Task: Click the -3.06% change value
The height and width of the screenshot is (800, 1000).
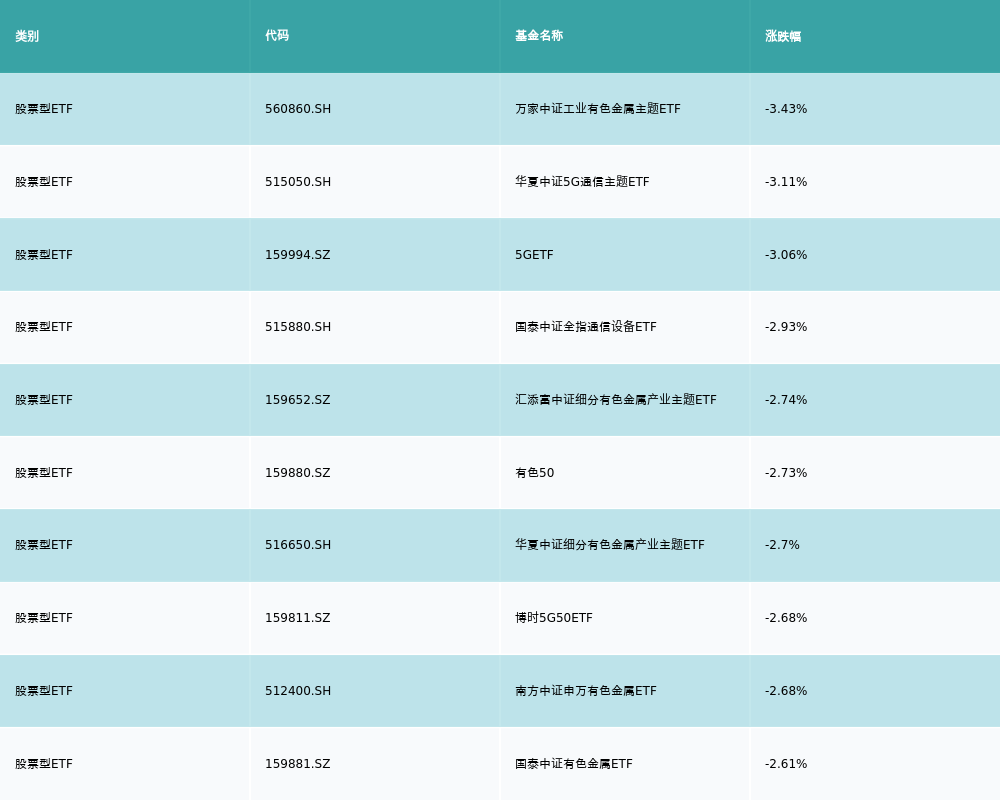Action: coord(786,255)
